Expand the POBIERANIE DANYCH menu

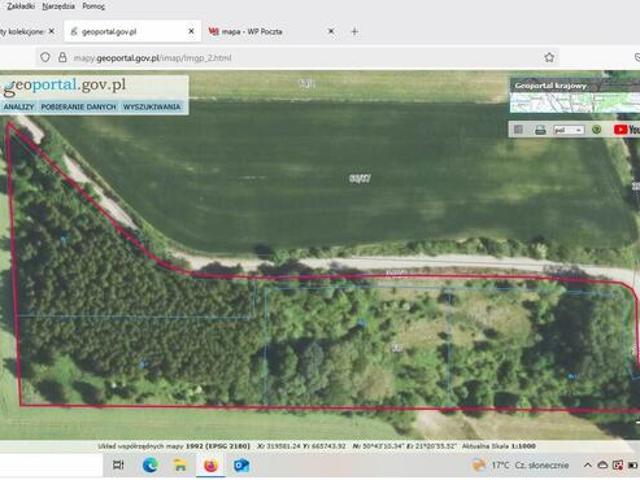[x=79, y=106]
